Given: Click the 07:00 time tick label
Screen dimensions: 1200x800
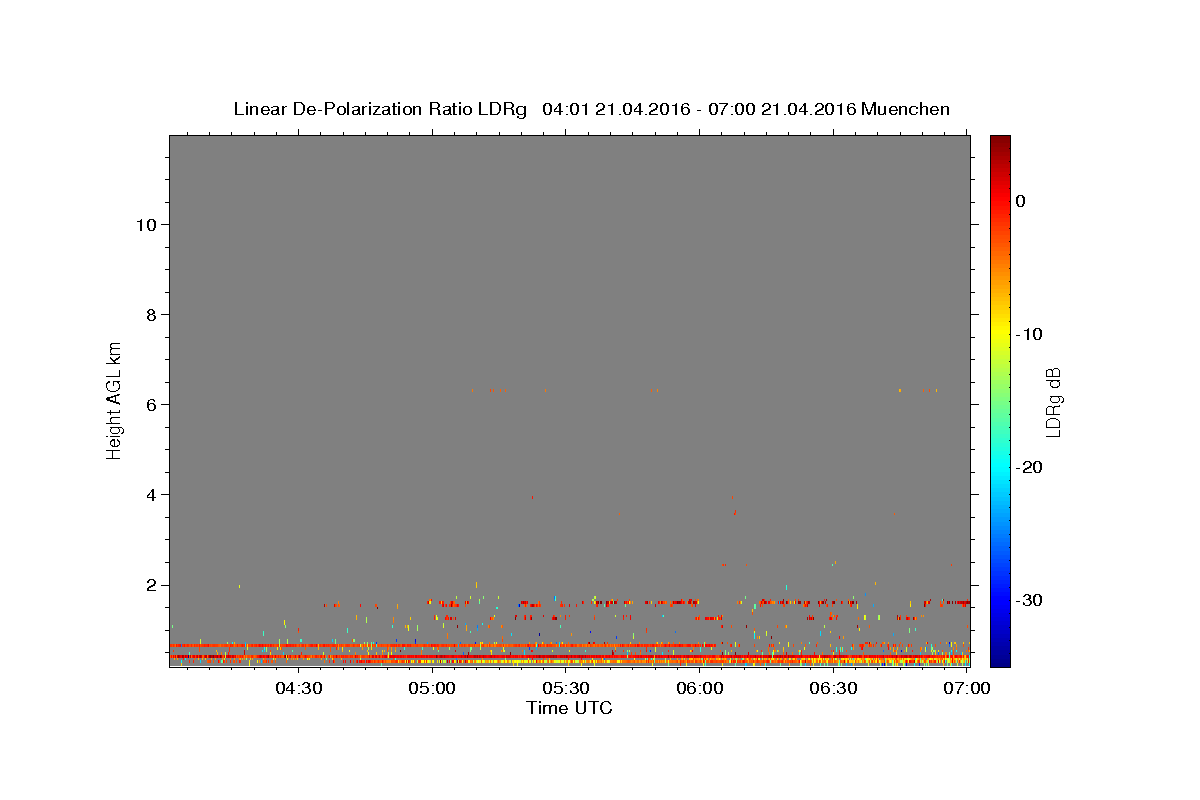Looking at the screenshot, I should click(967, 688).
